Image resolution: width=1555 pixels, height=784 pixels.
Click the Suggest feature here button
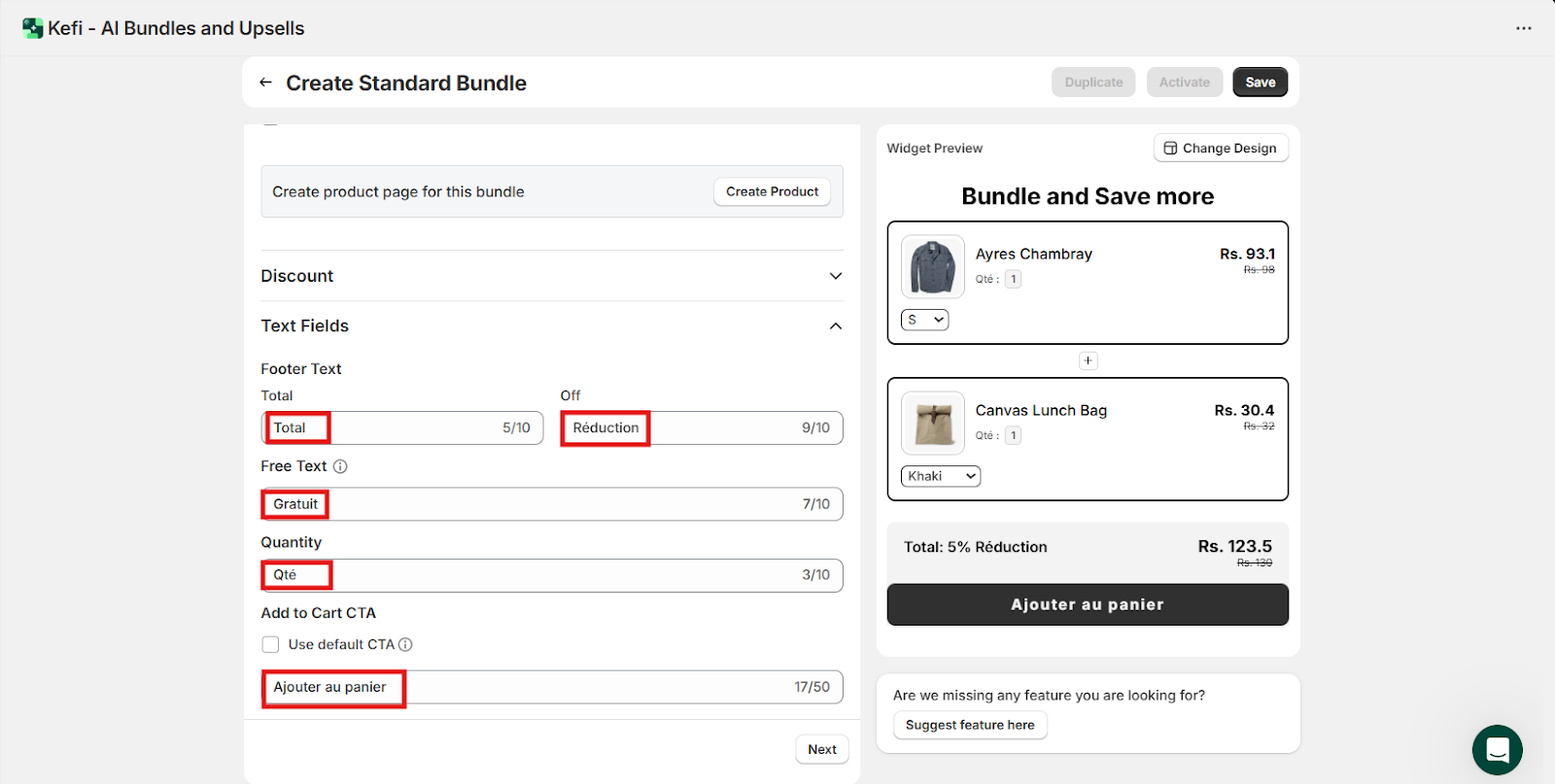click(x=969, y=725)
